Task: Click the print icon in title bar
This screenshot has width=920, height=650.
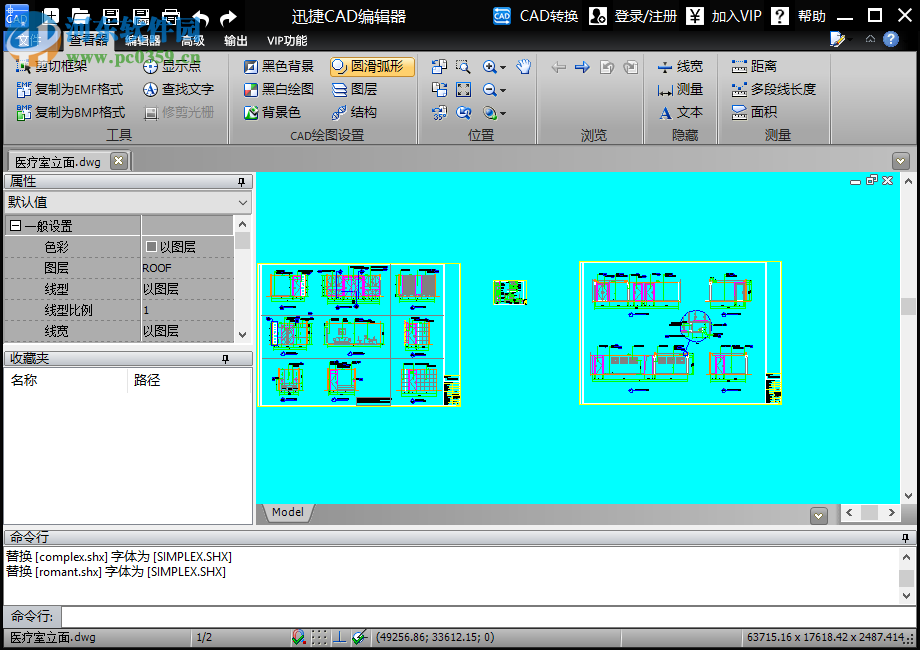Action: pos(171,16)
